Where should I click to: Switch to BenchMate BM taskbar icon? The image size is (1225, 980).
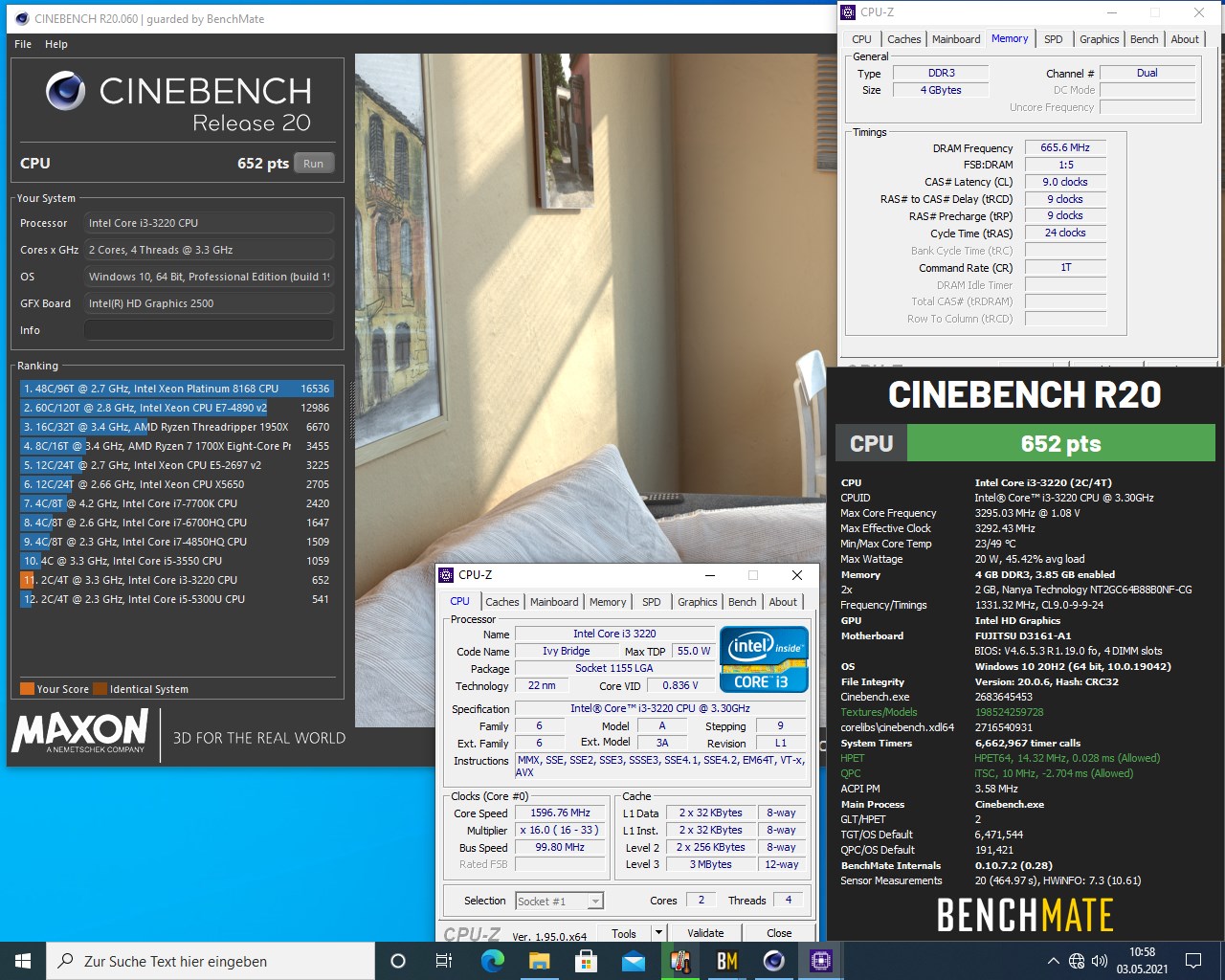click(x=727, y=961)
